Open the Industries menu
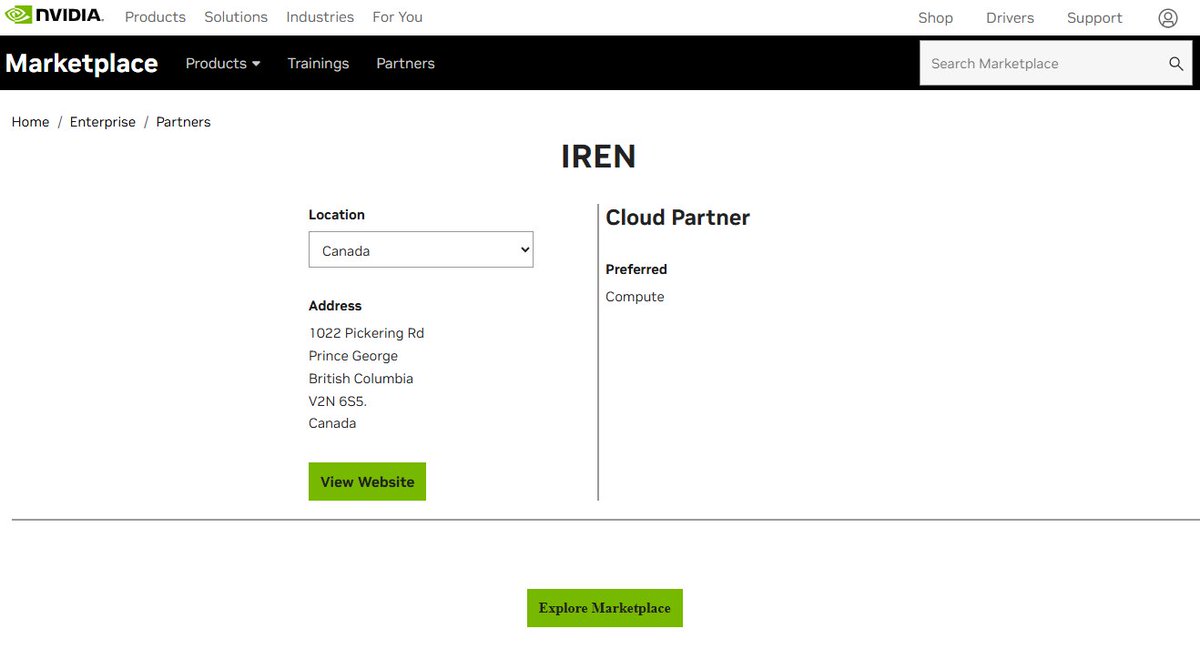 (x=320, y=17)
